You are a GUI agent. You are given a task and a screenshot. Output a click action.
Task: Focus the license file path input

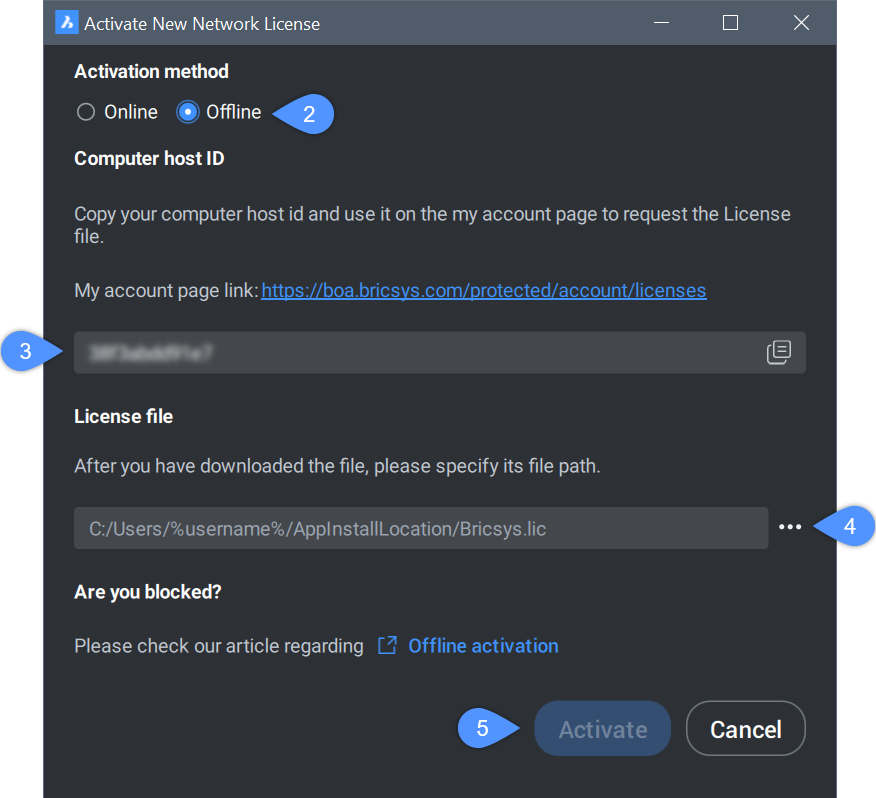pos(420,528)
